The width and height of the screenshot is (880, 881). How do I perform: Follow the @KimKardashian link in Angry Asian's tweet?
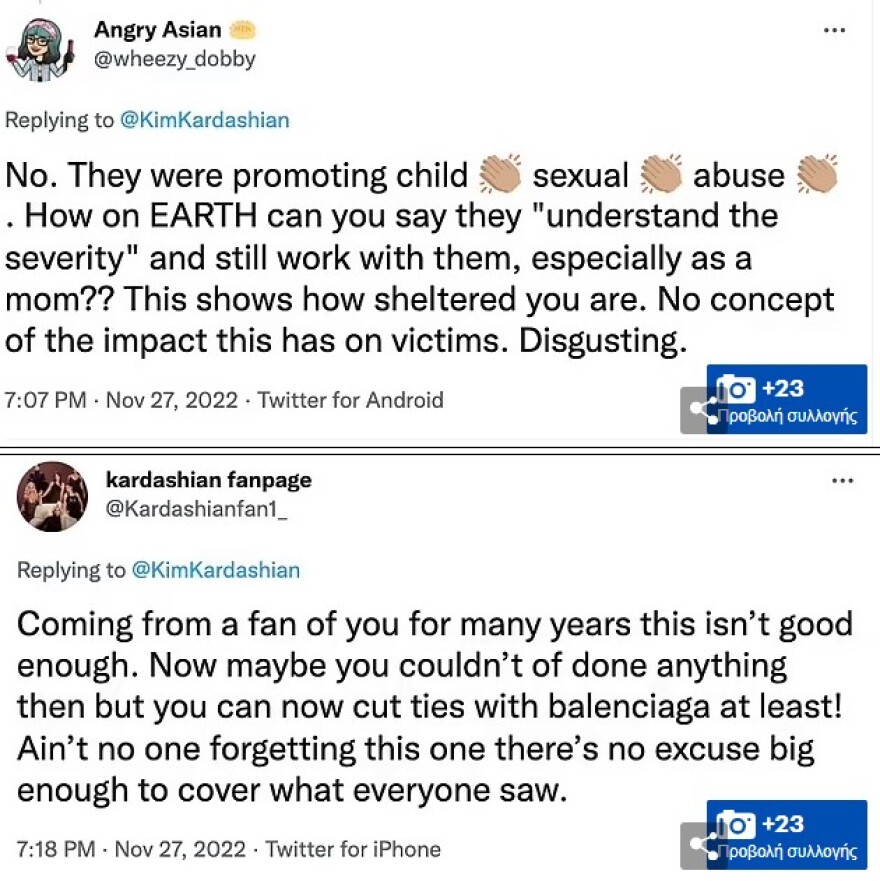(205, 121)
